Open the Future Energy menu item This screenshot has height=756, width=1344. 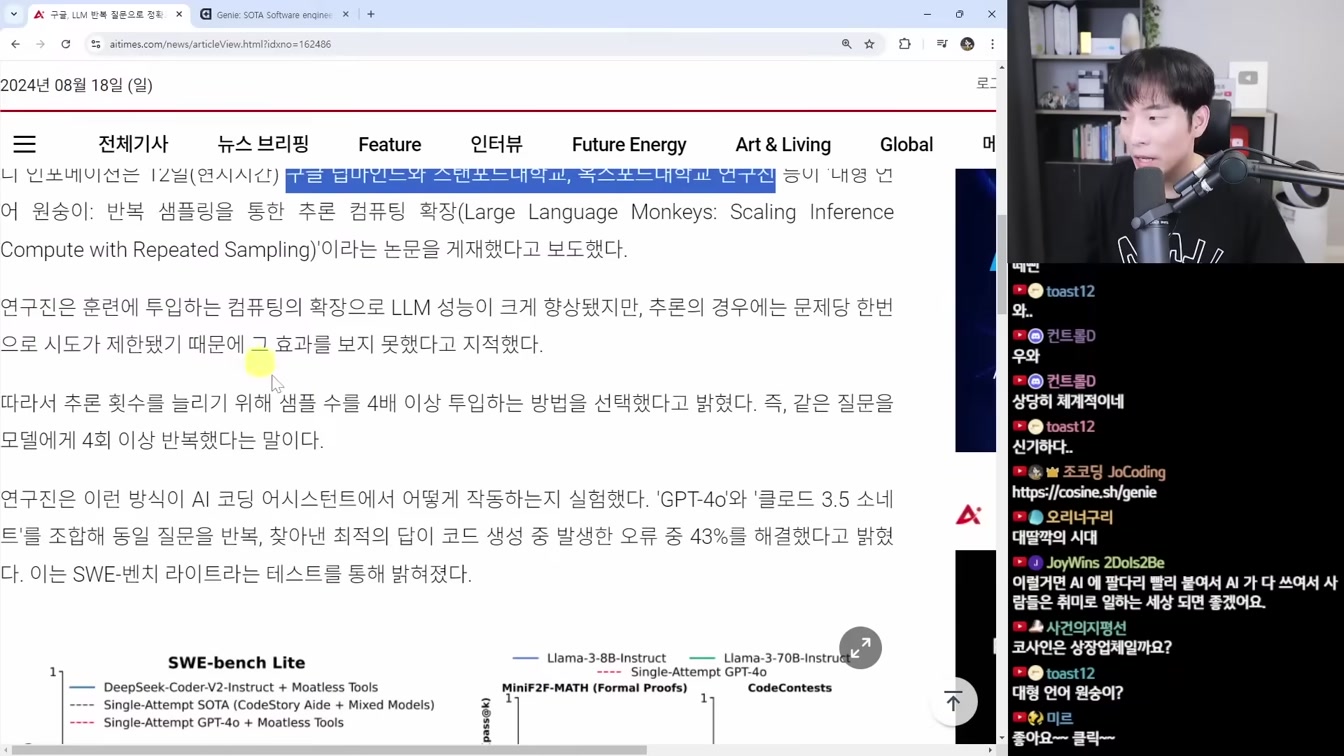coord(629,145)
